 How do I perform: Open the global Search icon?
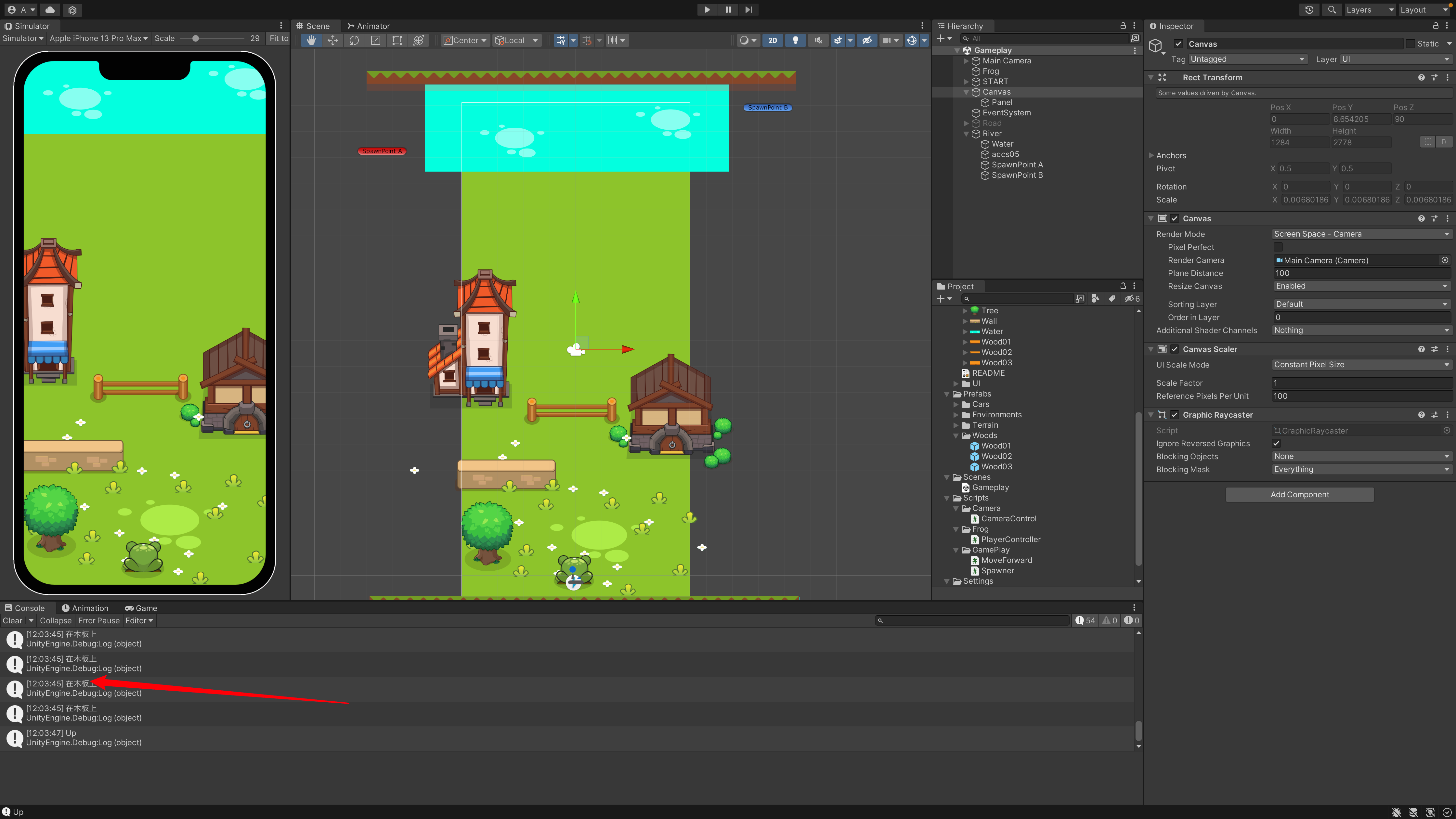click(1332, 10)
